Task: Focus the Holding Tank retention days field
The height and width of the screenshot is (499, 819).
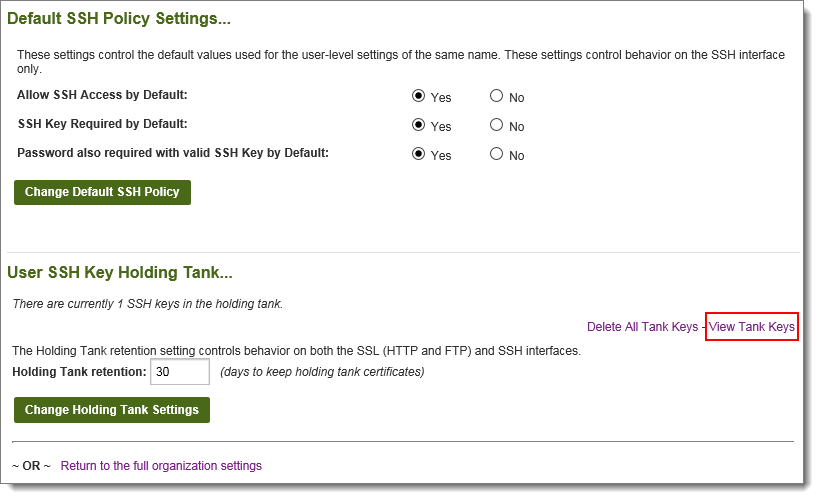Action: pos(180,372)
